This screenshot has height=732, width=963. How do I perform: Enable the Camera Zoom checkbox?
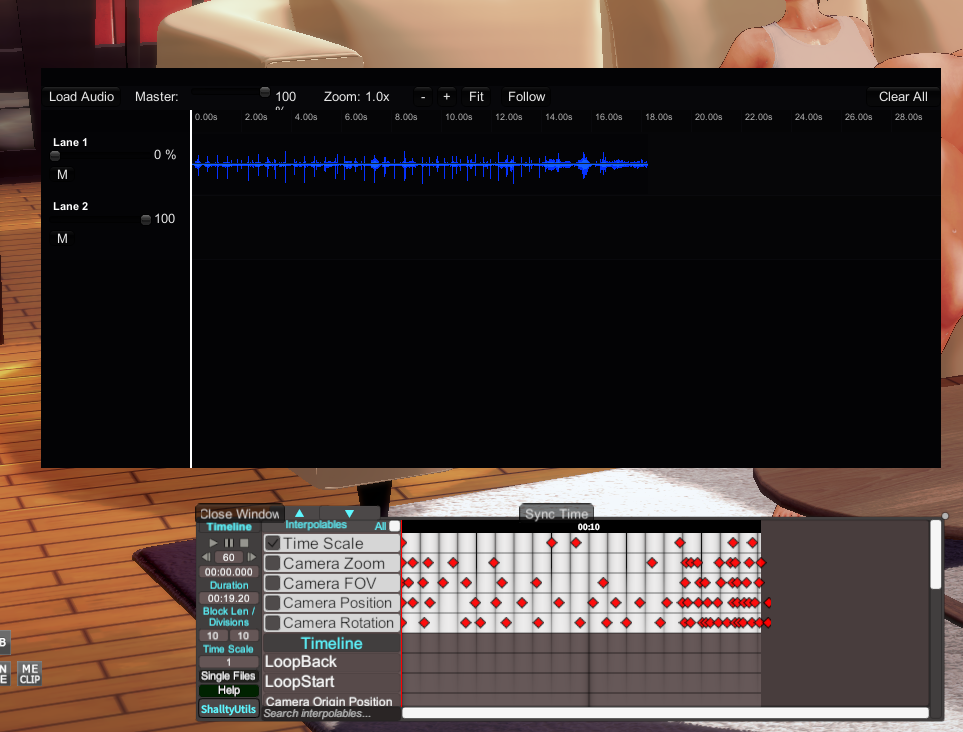point(273,563)
